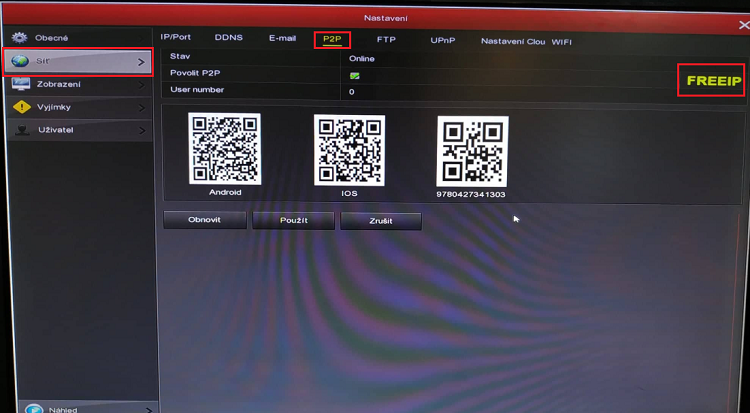Expand the Uživatel section arrow

[141, 130]
